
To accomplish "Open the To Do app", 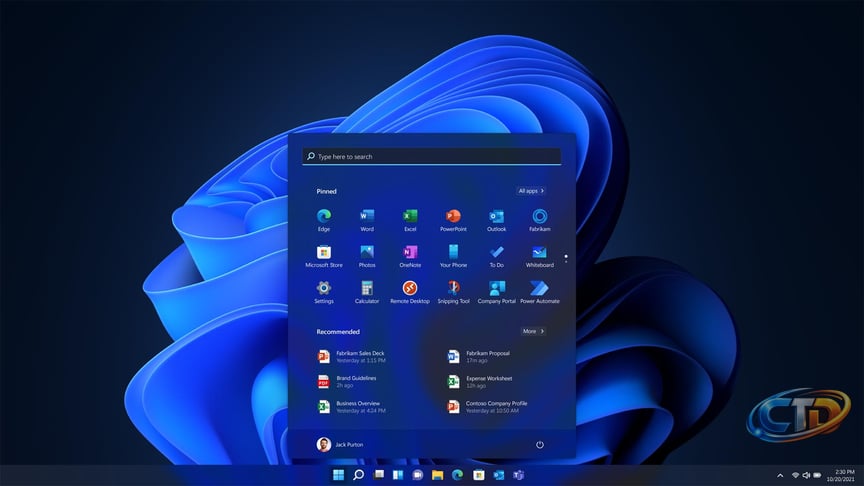I will [x=496, y=256].
